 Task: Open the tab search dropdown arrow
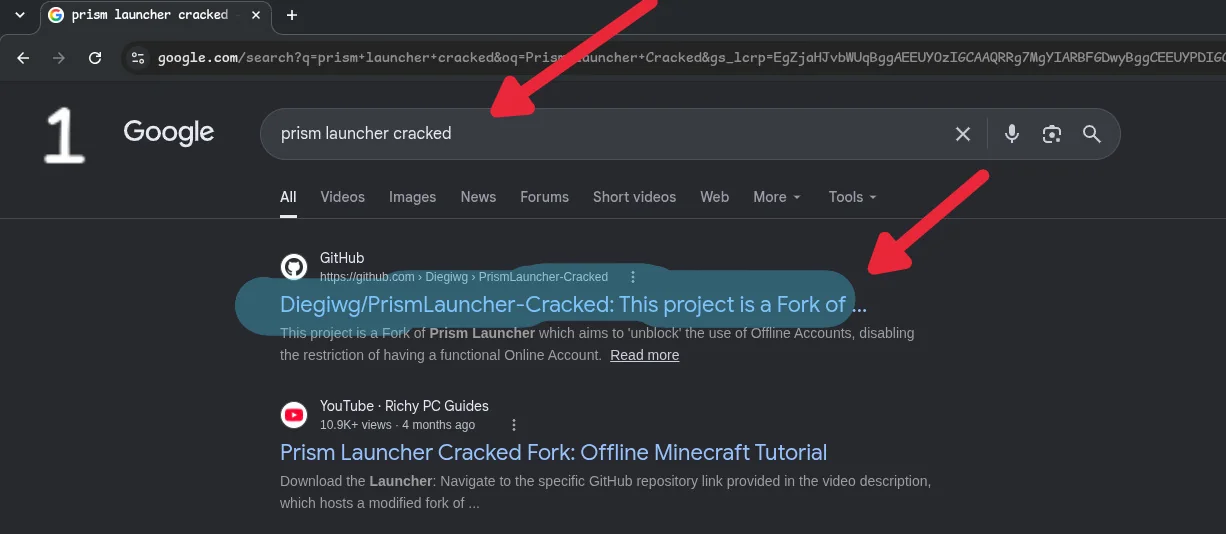point(20,15)
